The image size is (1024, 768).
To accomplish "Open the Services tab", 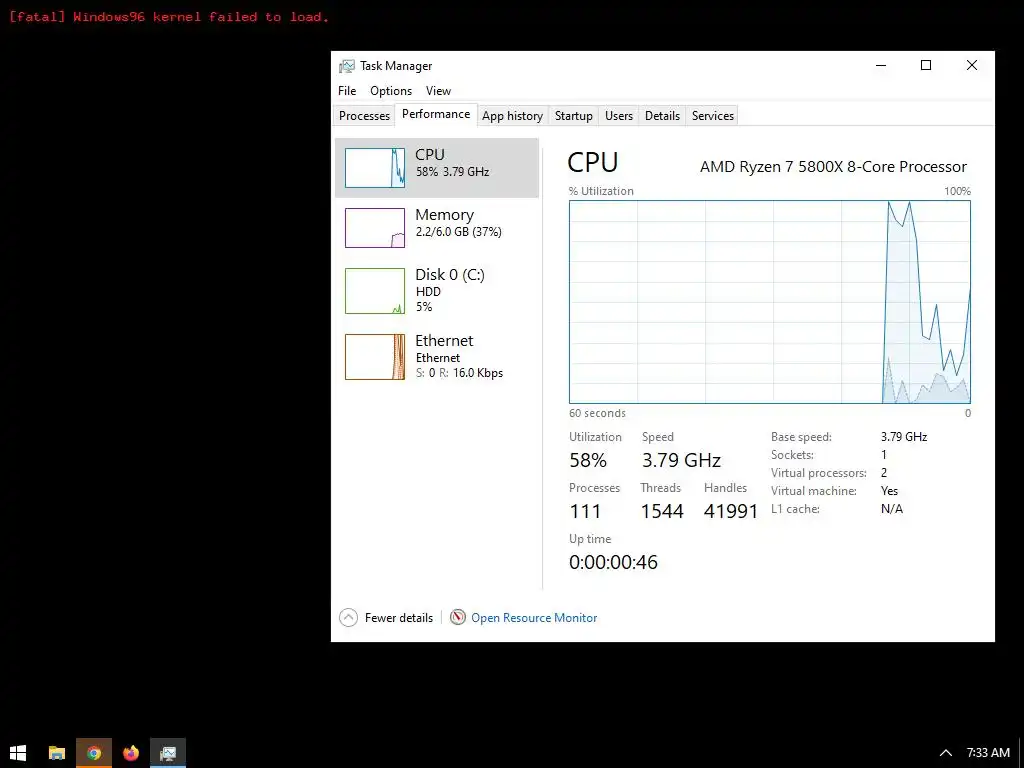I will (712, 116).
